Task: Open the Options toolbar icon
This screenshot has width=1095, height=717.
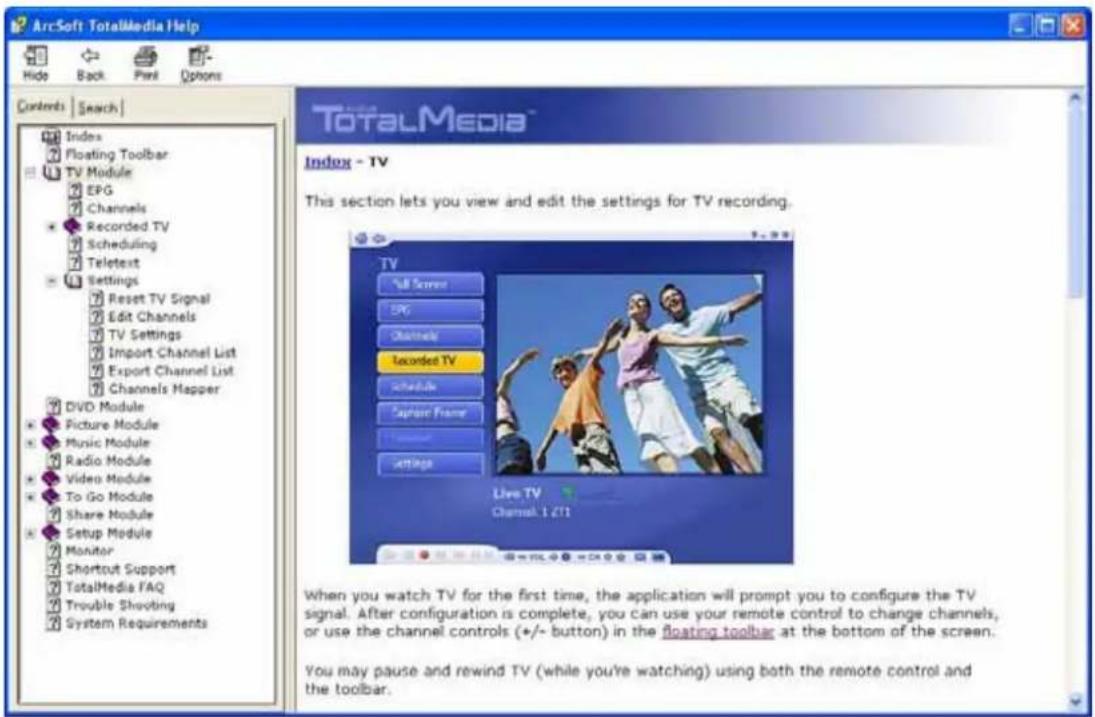Action: tap(201, 63)
